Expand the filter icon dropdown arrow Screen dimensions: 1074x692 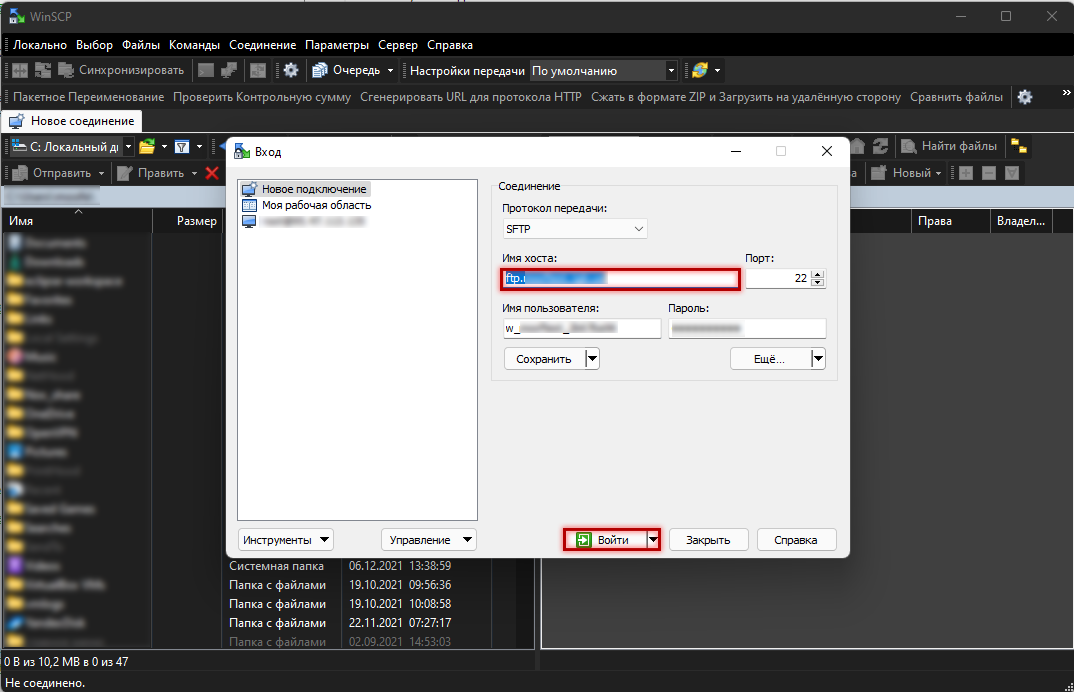click(199, 147)
